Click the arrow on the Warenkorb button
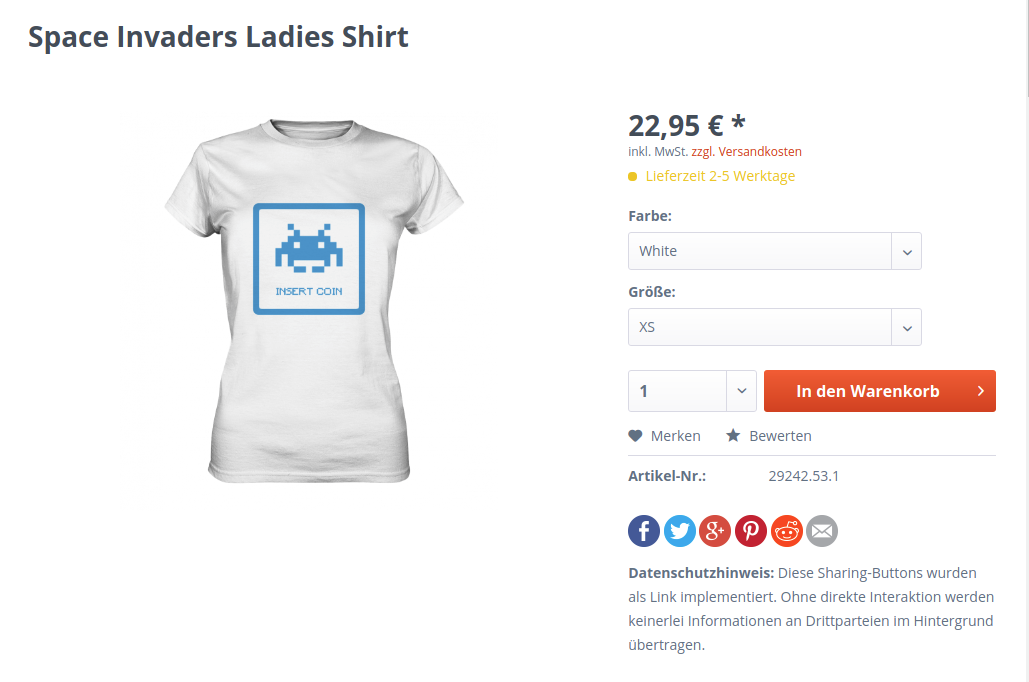The image size is (1029, 682). [x=980, y=391]
